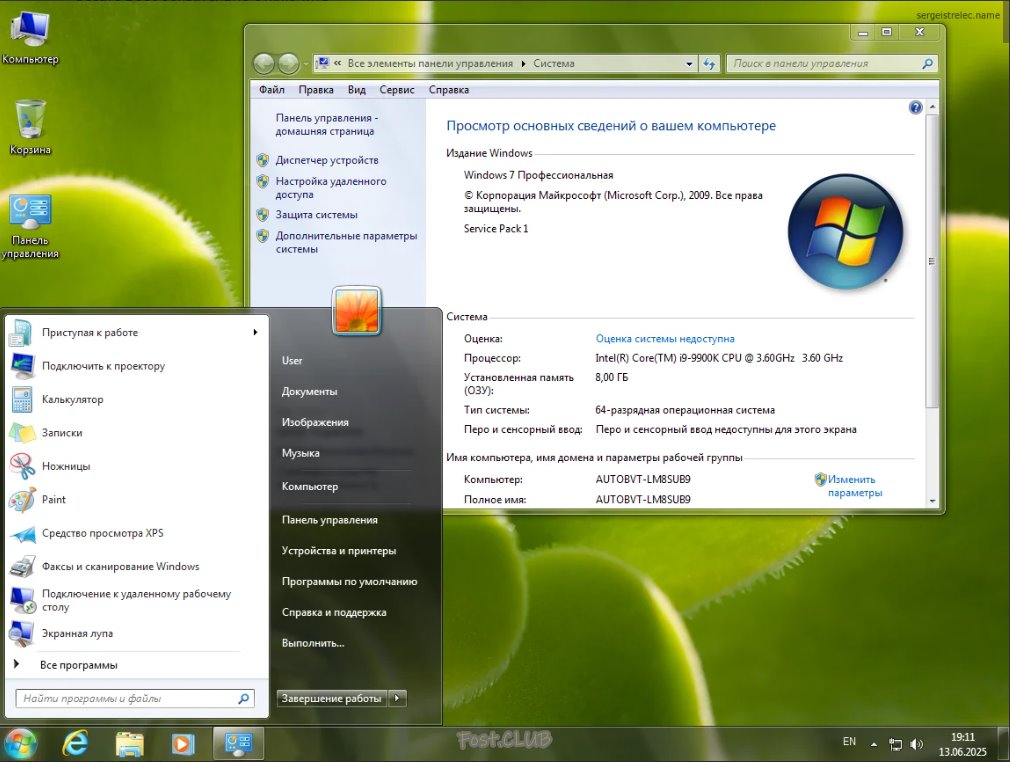The image size is (1010, 762).
Task: Click Изменить параметры link
Action: click(853, 486)
